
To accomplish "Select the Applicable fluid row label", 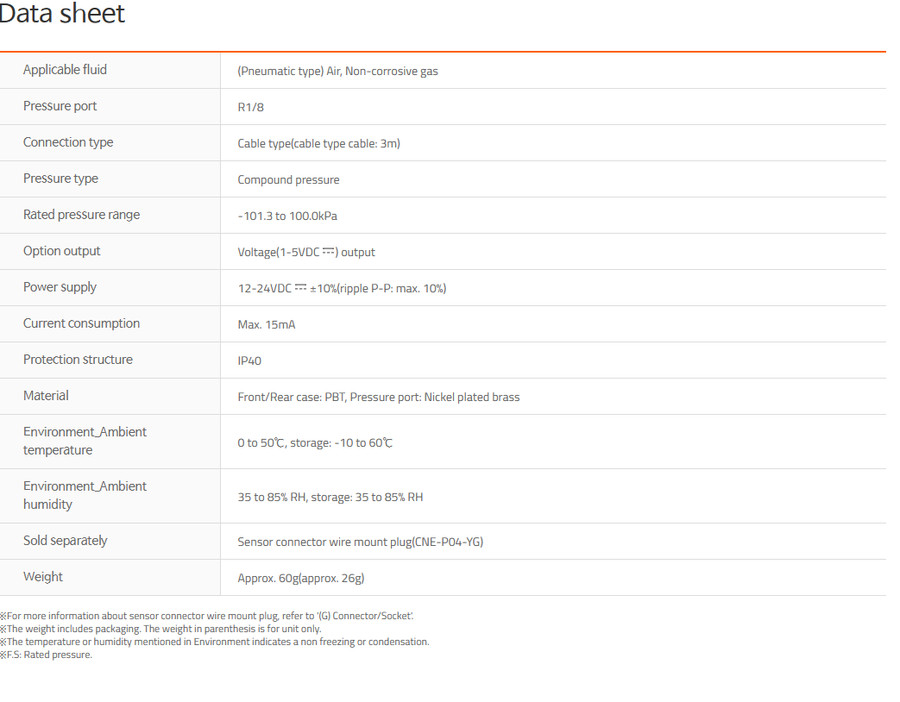I will [65, 69].
